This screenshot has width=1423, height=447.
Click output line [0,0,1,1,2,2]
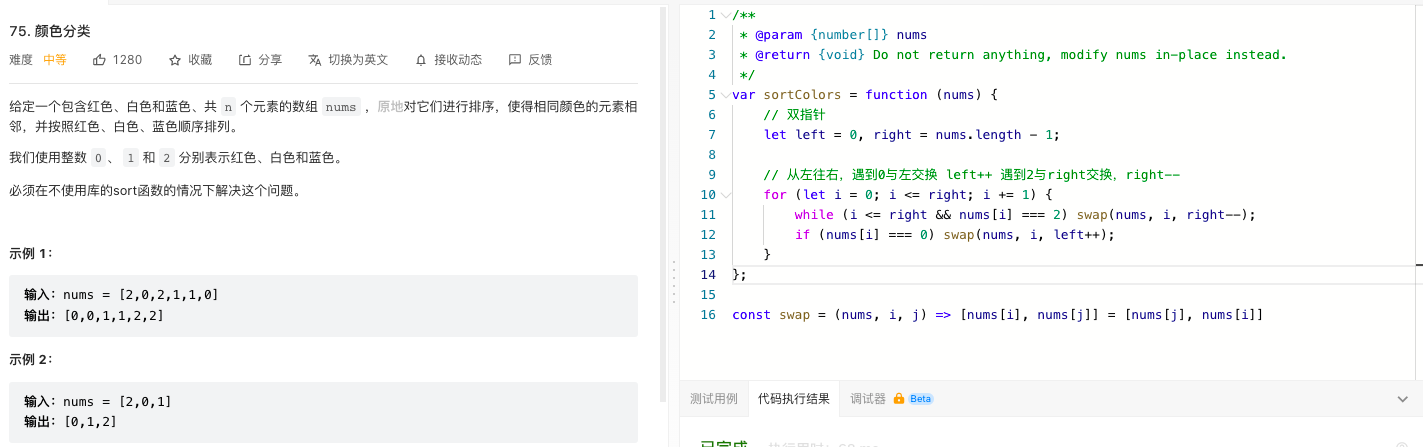pos(94,316)
